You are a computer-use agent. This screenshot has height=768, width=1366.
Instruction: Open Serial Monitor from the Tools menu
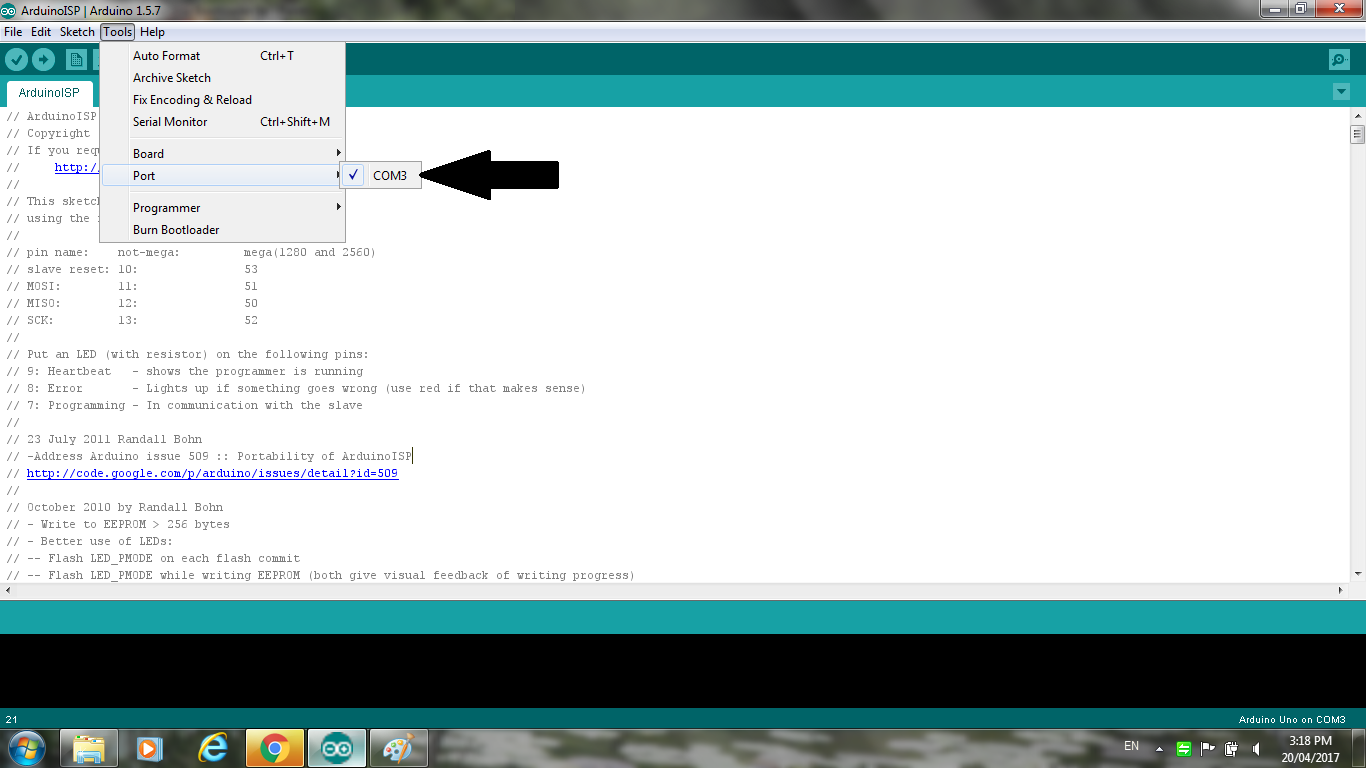tap(223, 121)
